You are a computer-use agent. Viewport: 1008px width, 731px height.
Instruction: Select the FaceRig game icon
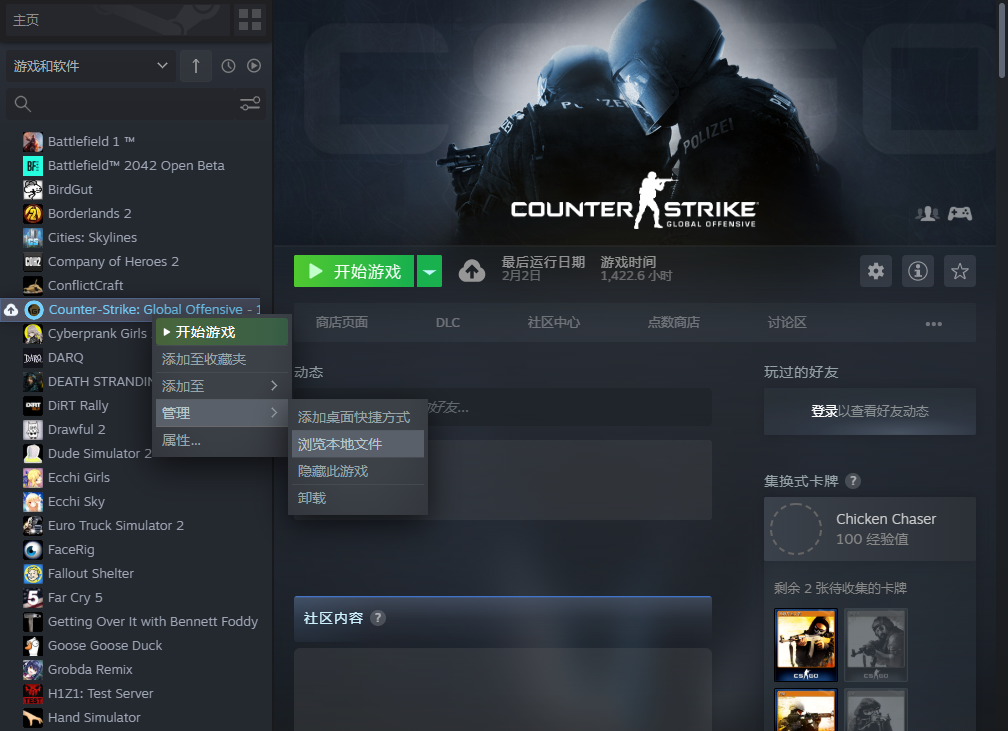pyautogui.click(x=33, y=550)
